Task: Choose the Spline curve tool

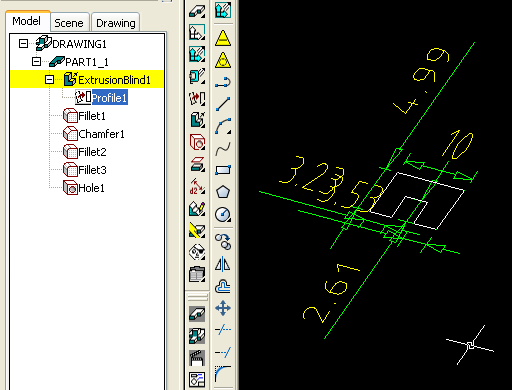Action: click(x=223, y=149)
